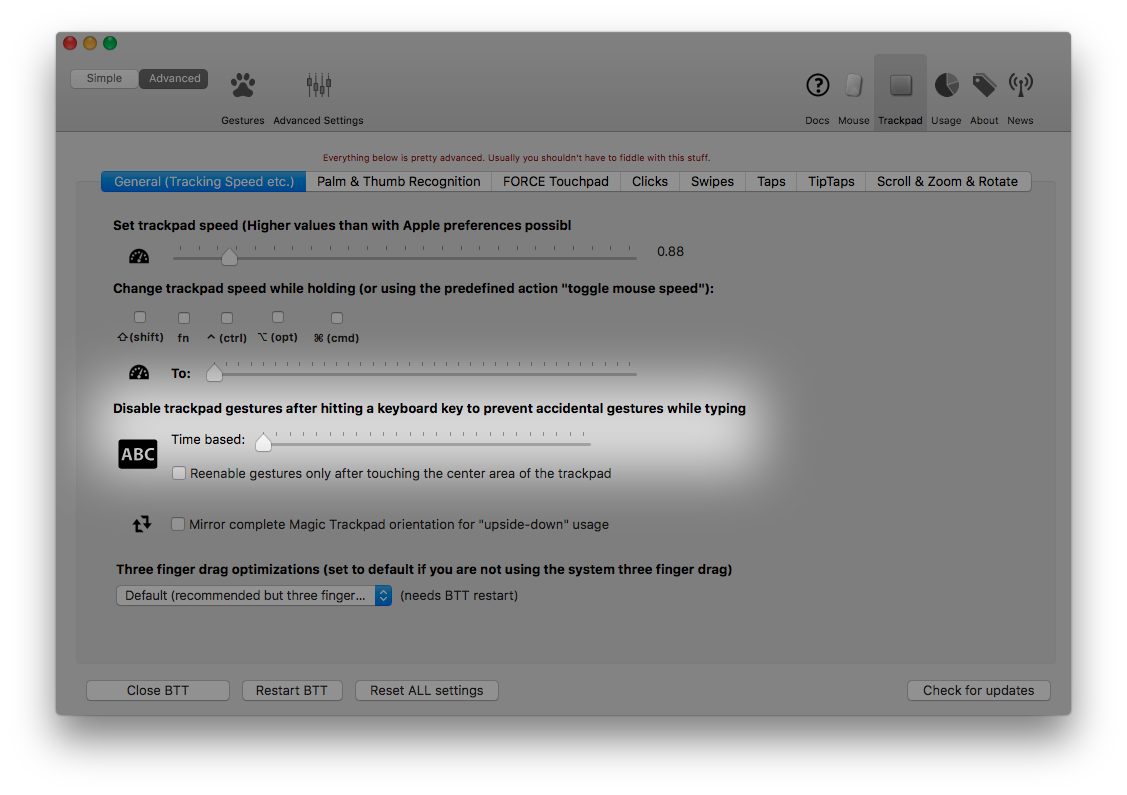
Task: Check Mirror complete Magic Trackpad orientation
Action: click(178, 524)
